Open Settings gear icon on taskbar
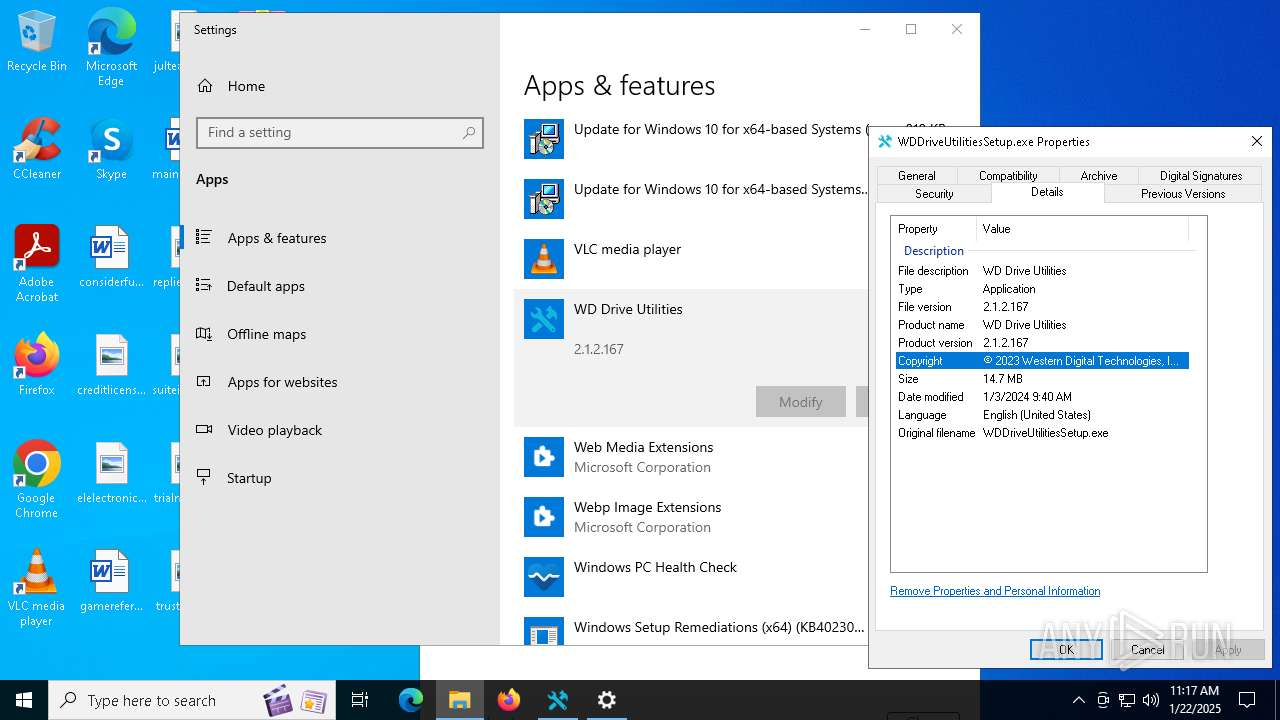This screenshot has height=720, width=1280. point(607,700)
